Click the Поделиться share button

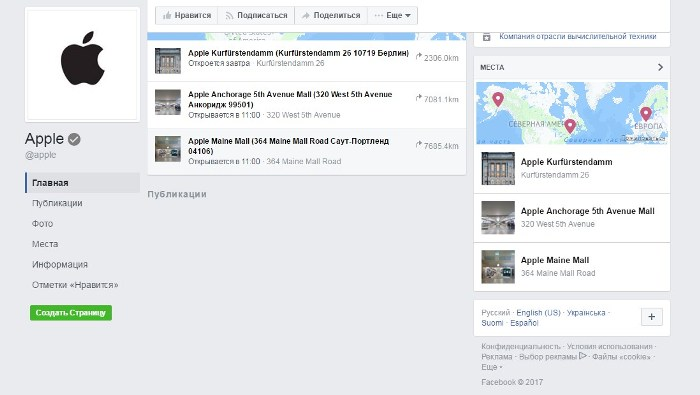pos(331,15)
